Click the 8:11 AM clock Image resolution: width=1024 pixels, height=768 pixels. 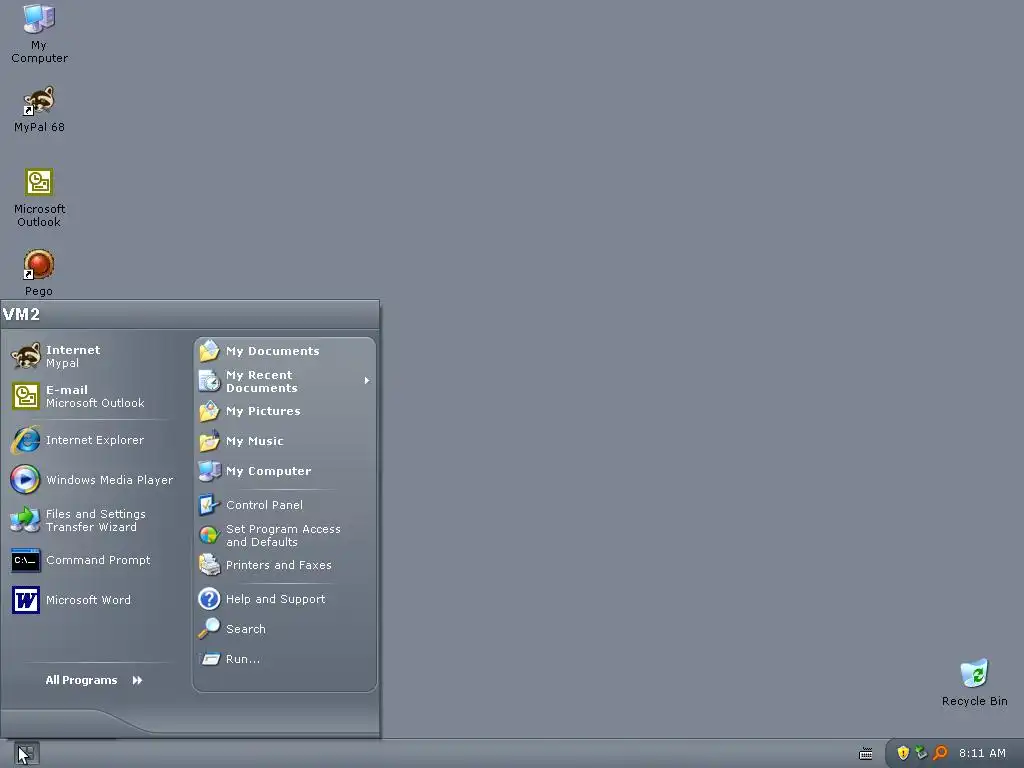coord(982,753)
